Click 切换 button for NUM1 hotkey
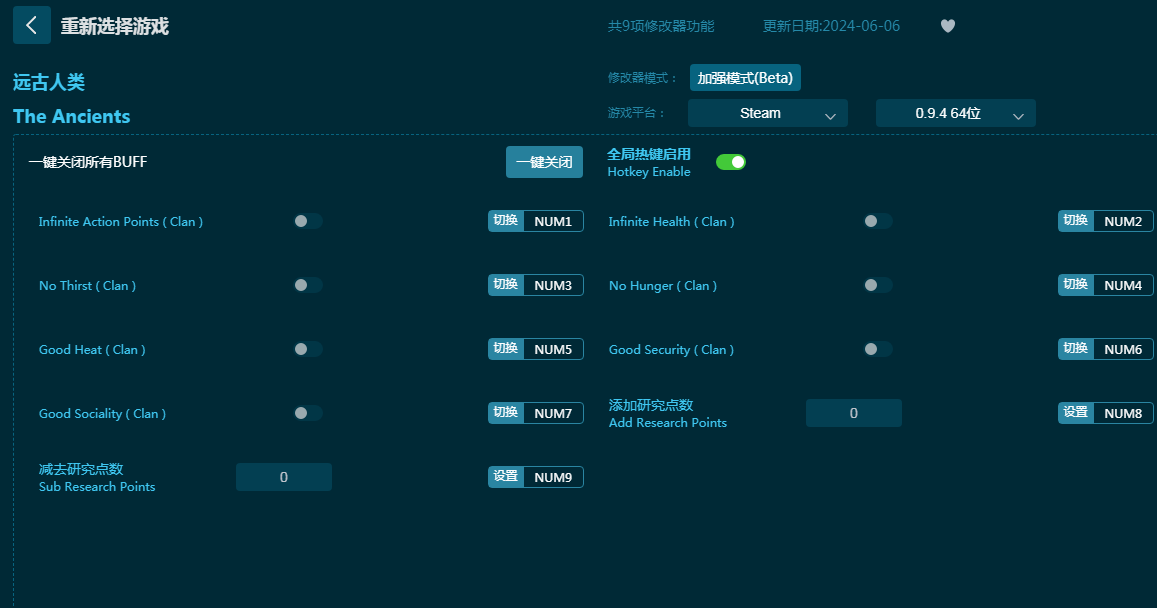Screen dimensions: 1157x608 (x=506, y=221)
